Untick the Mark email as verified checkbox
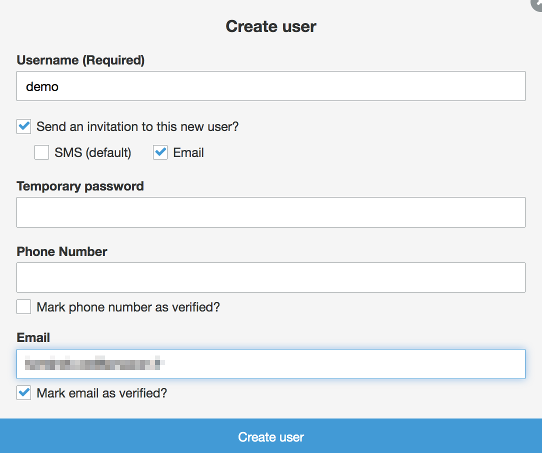This screenshot has height=453, width=542. pos(24,393)
